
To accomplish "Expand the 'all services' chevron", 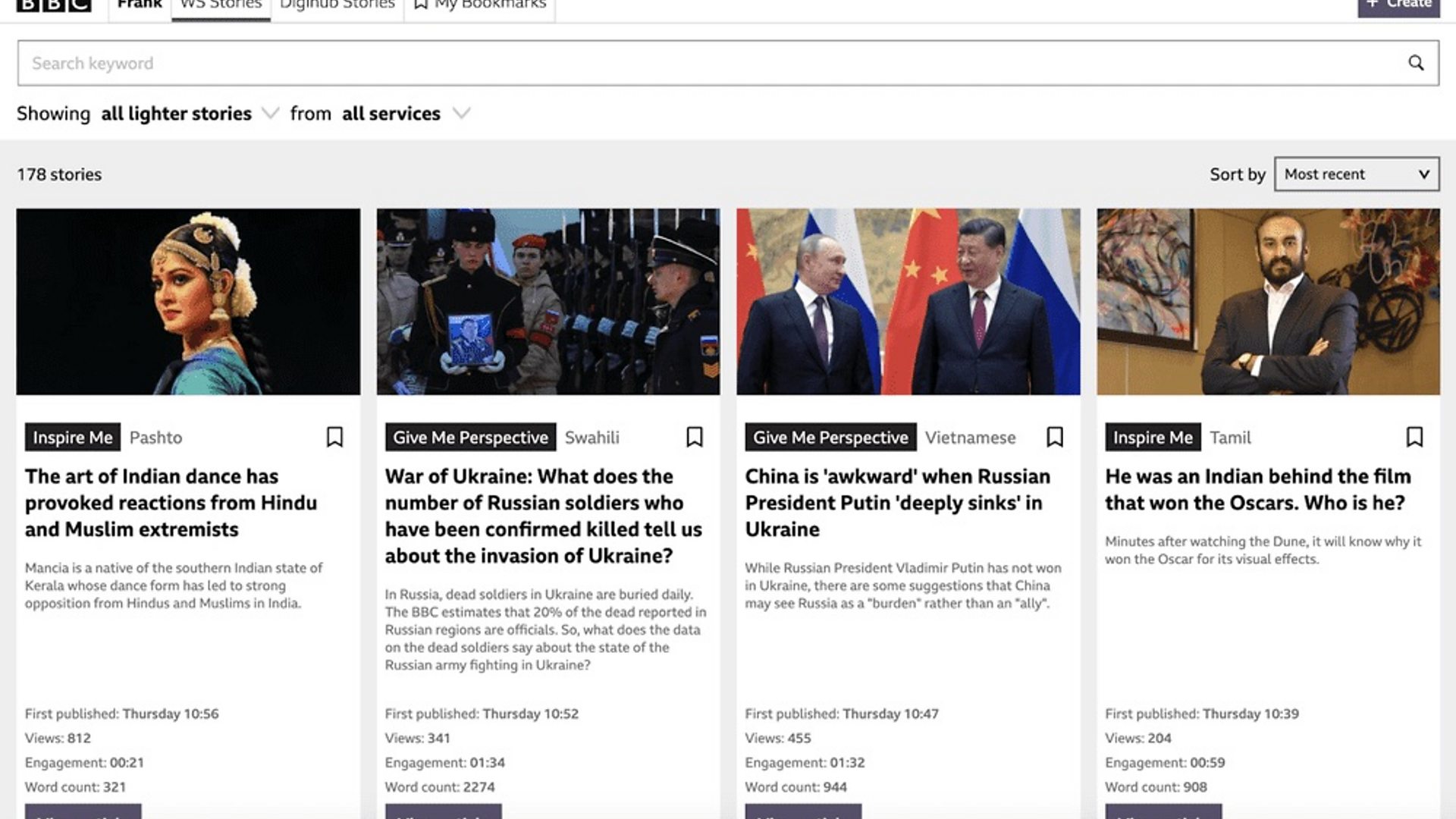I will tap(461, 114).
